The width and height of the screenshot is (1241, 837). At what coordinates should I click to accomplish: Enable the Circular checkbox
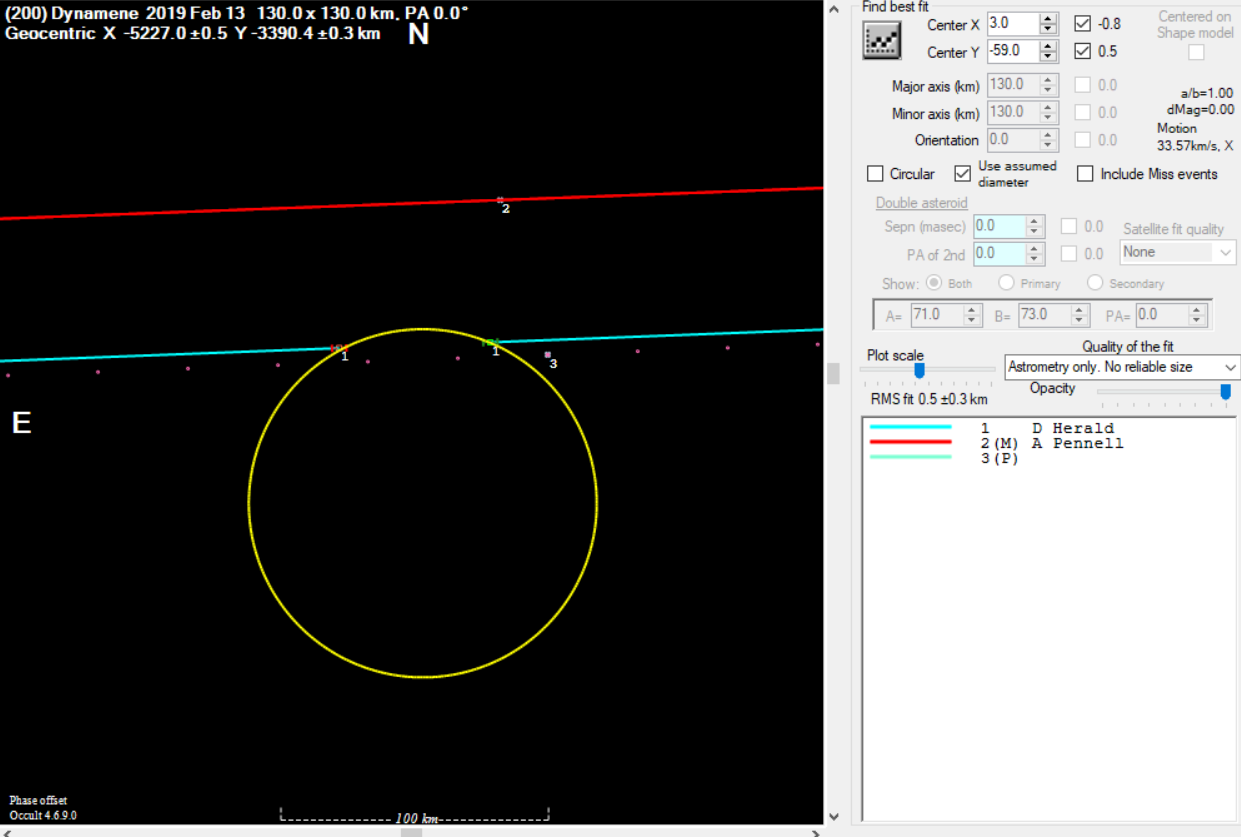click(875, 174)
